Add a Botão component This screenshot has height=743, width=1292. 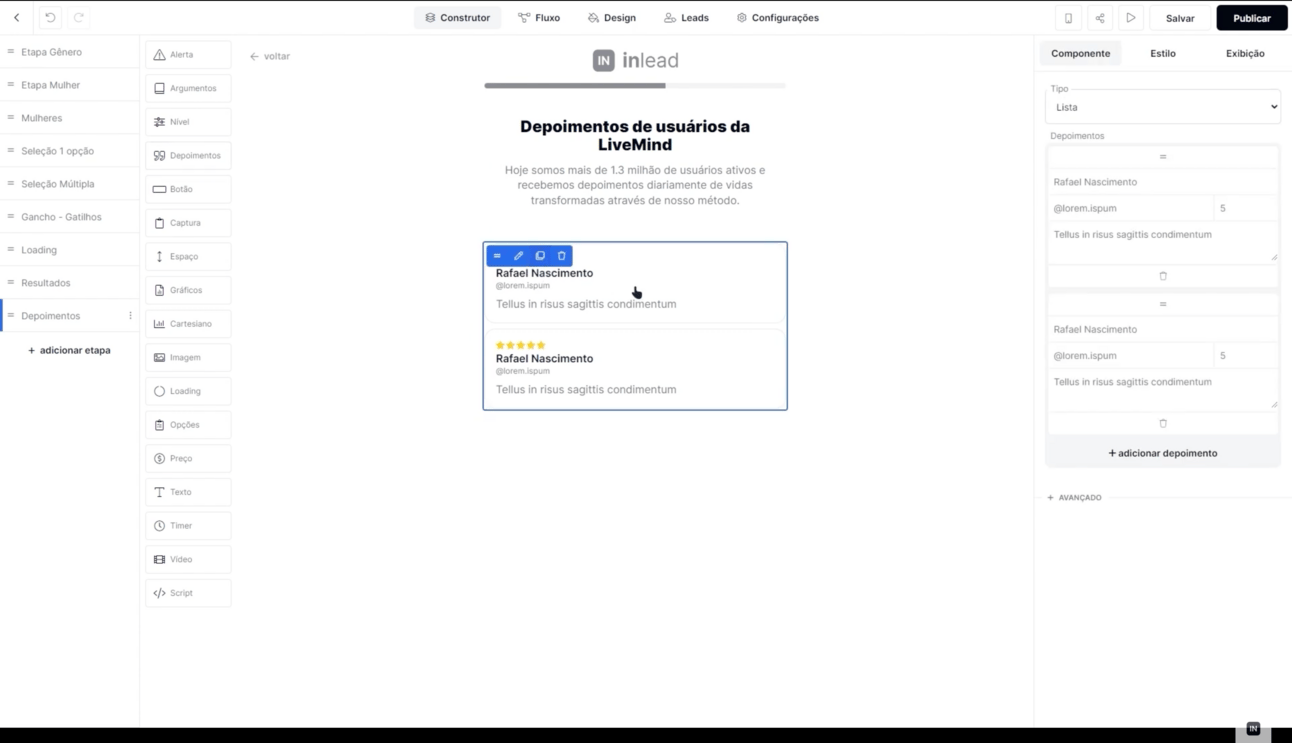[x=188, y=189]
